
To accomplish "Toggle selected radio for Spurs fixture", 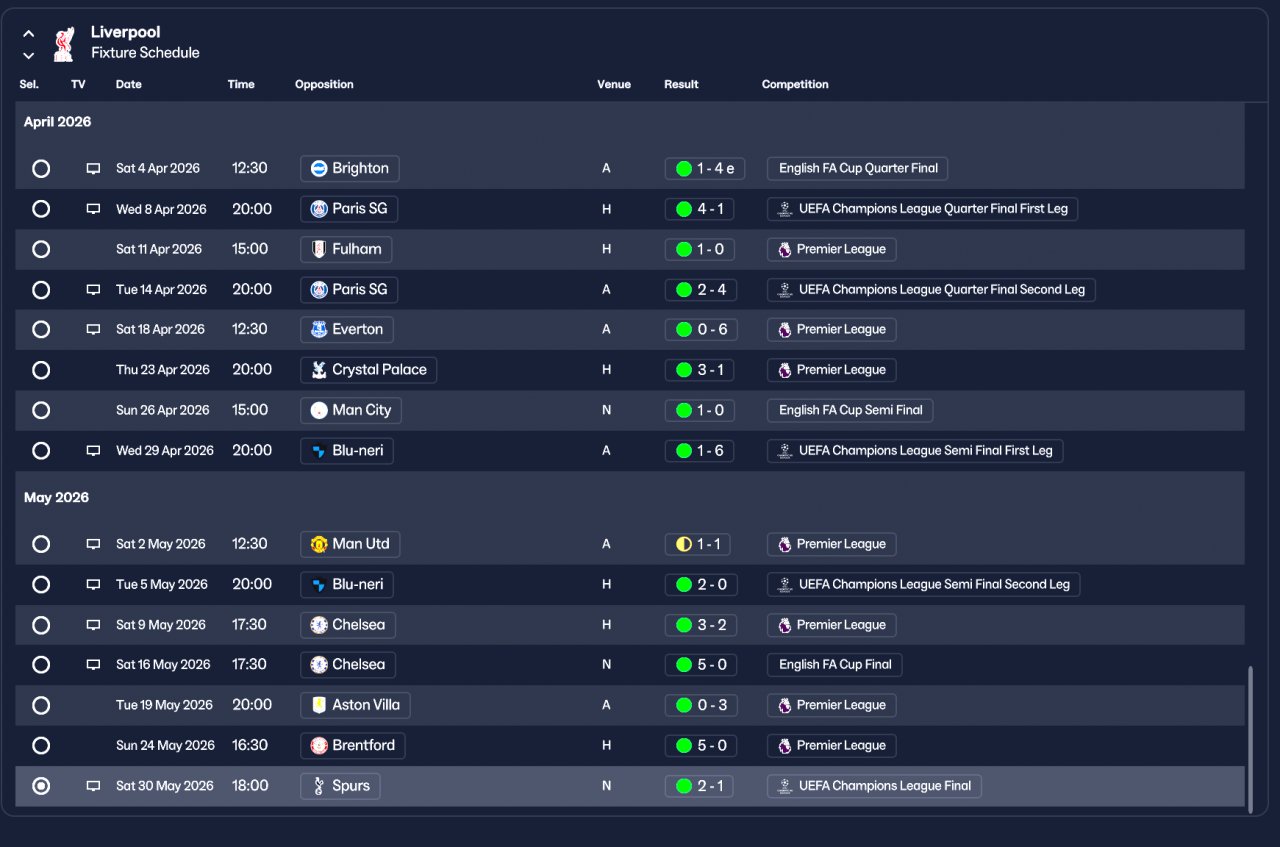I will (41, 786).
